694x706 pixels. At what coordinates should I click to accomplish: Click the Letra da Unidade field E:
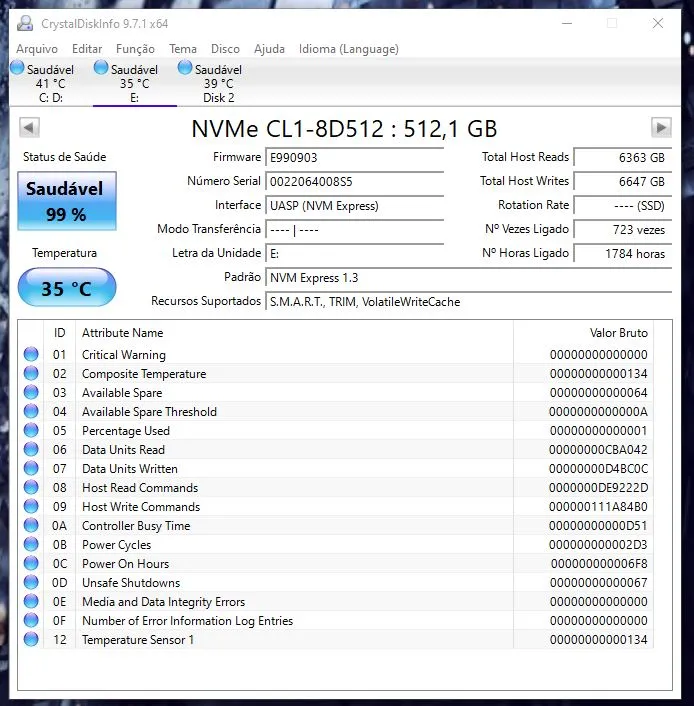354,253
